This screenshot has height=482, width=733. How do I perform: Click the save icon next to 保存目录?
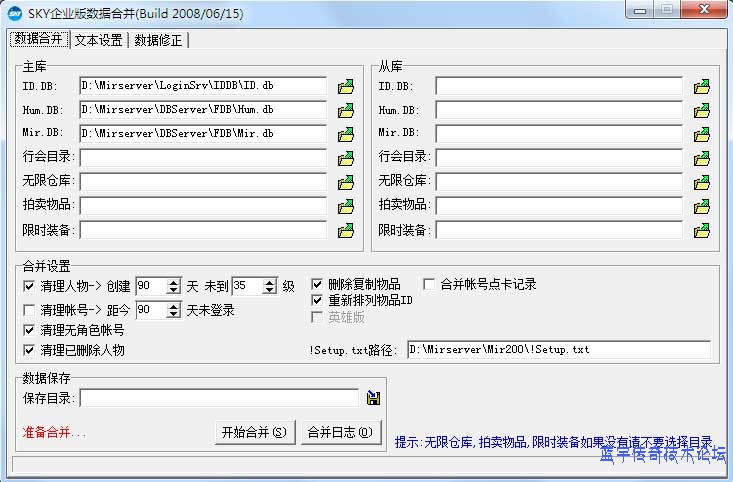point(373,398)
